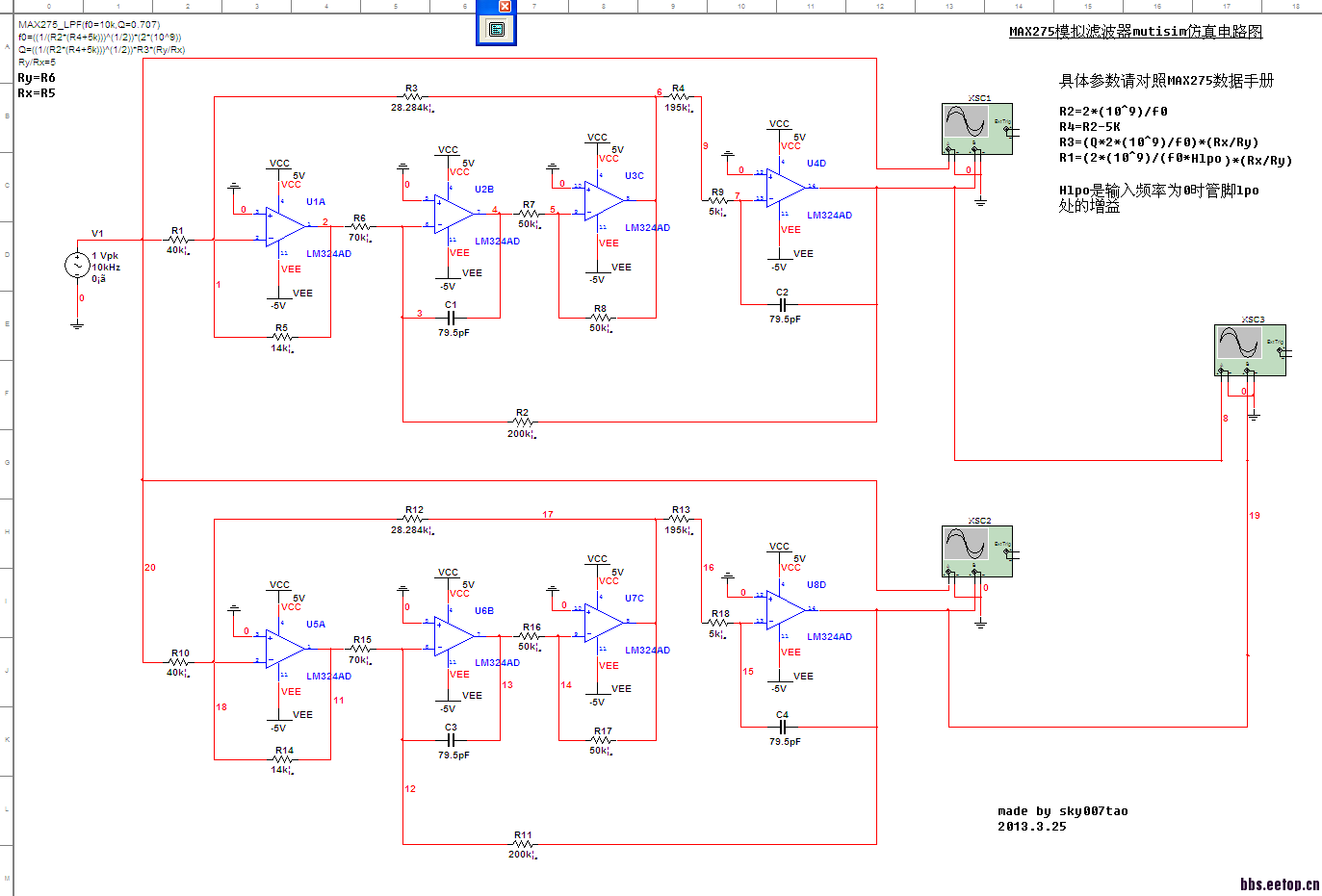Click net label 19 on right vertical wire
This screenshot has width=1322, height=896.
pyautogui.click(x=1255, y=516)
